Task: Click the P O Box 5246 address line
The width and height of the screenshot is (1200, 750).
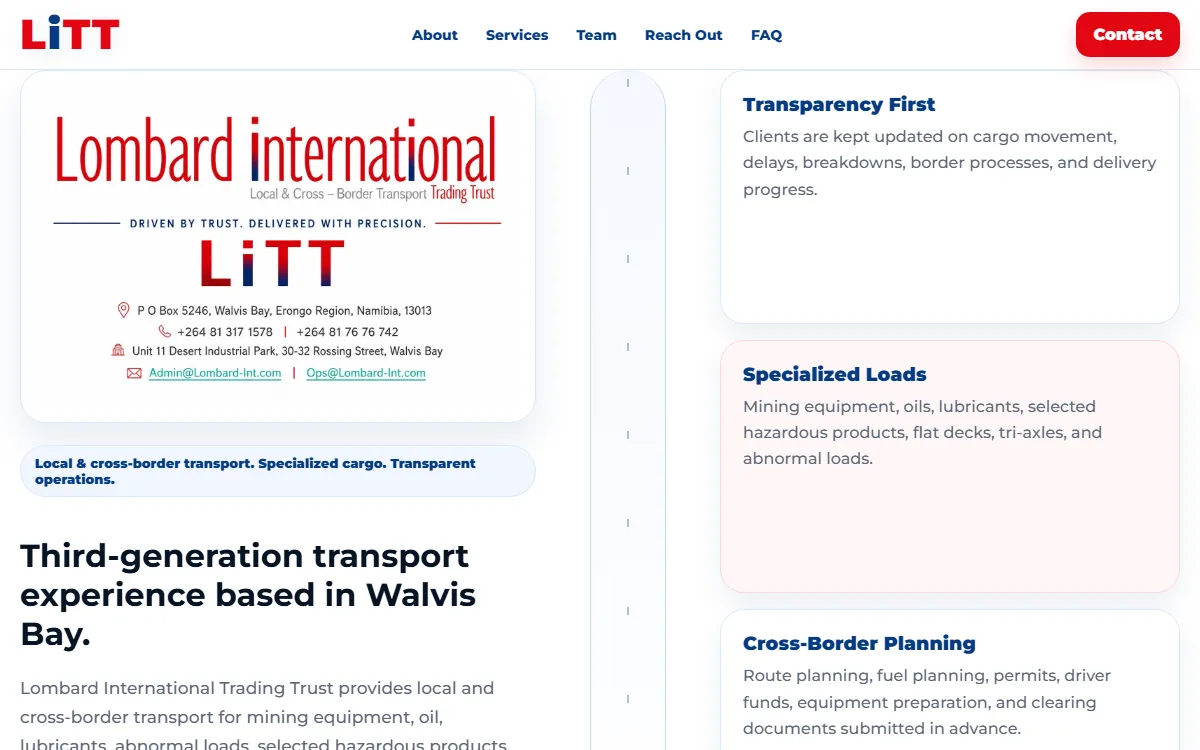Action: (x=285, y=311)
